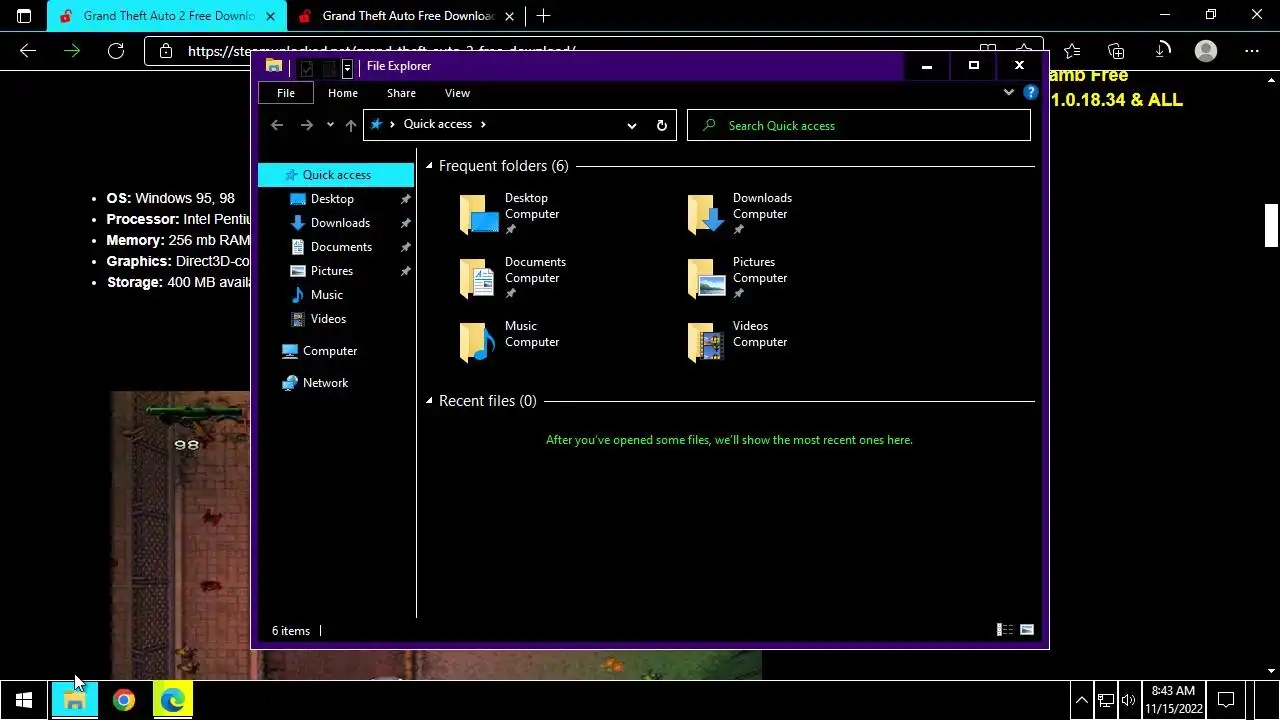The height and width of the screenshot is (720, 1280).
Task: Show browser Downloads
Action: [x=1162, y=51]
